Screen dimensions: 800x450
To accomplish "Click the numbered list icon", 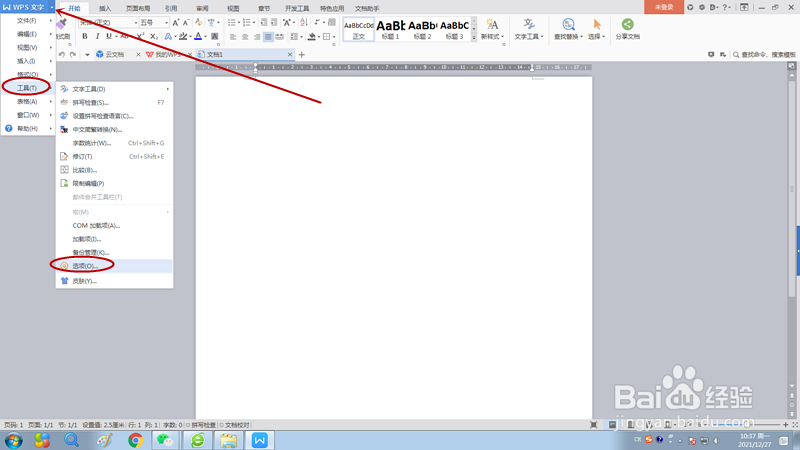I will [246, 22].
